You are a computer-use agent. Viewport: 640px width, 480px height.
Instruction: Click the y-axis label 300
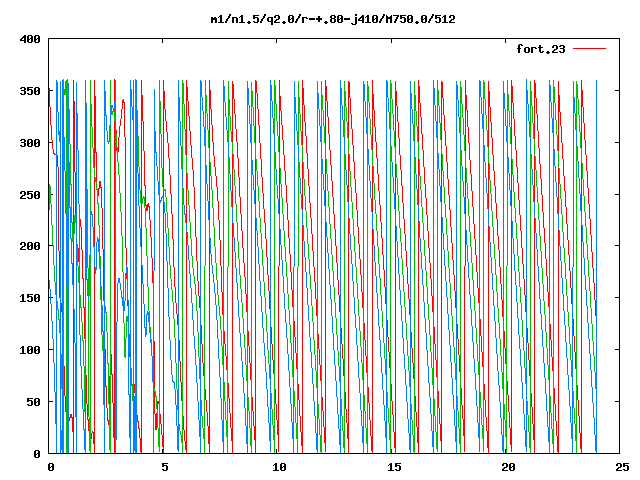pos(30,143)
